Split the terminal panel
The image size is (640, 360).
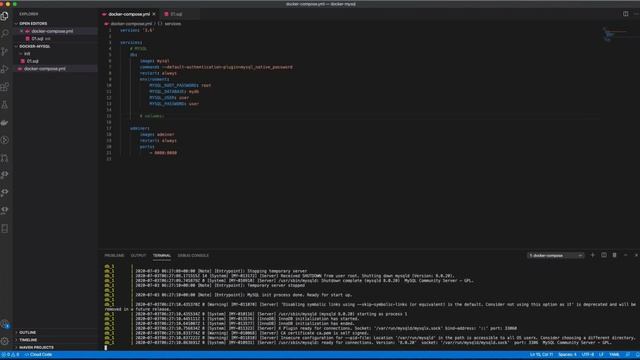(x=604, y=255)
